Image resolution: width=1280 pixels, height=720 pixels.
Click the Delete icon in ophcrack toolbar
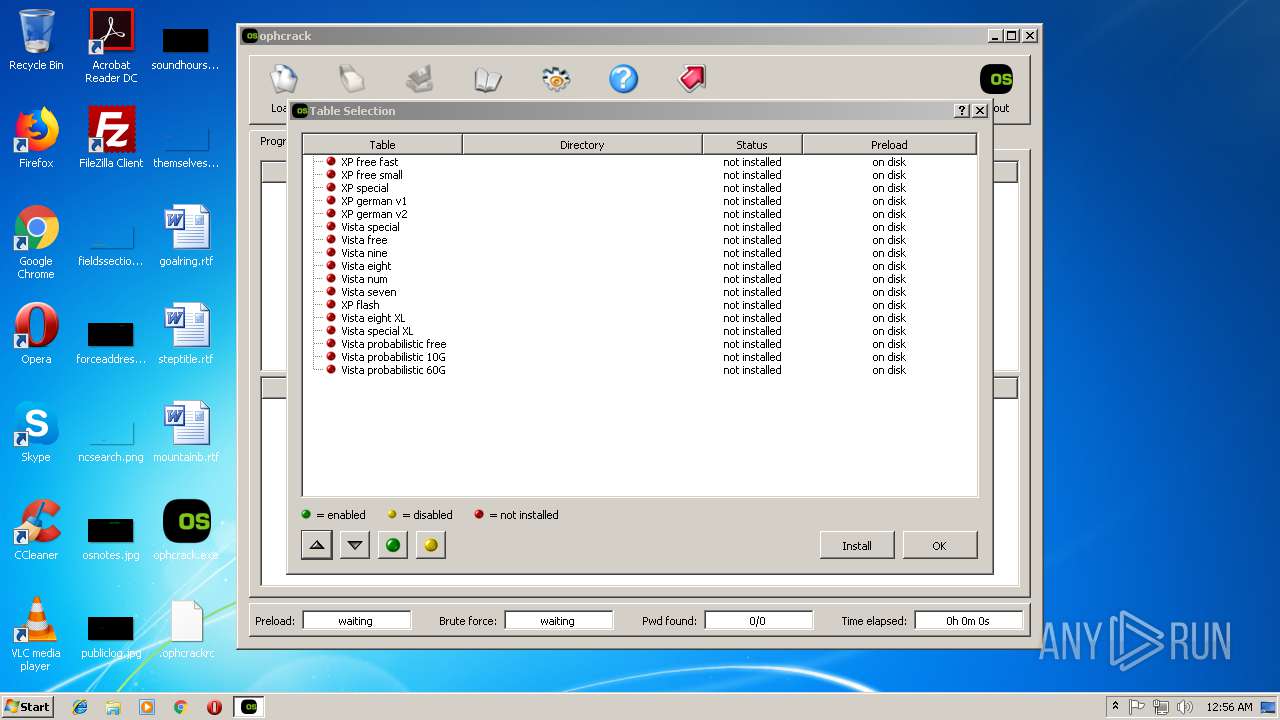352,80
